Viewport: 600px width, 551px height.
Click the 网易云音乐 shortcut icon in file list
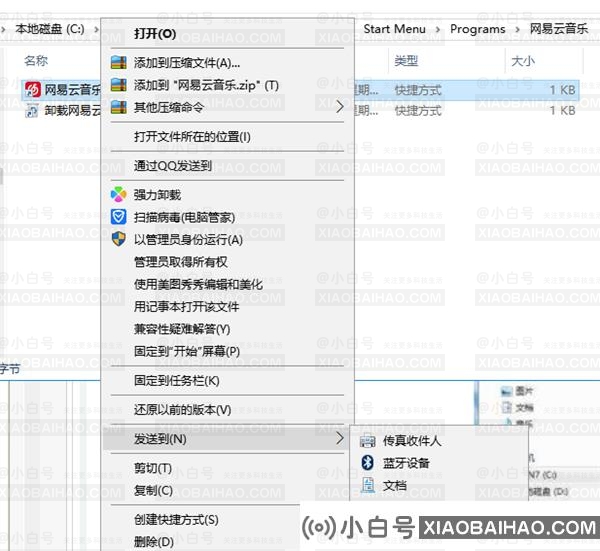coord(33,90)
